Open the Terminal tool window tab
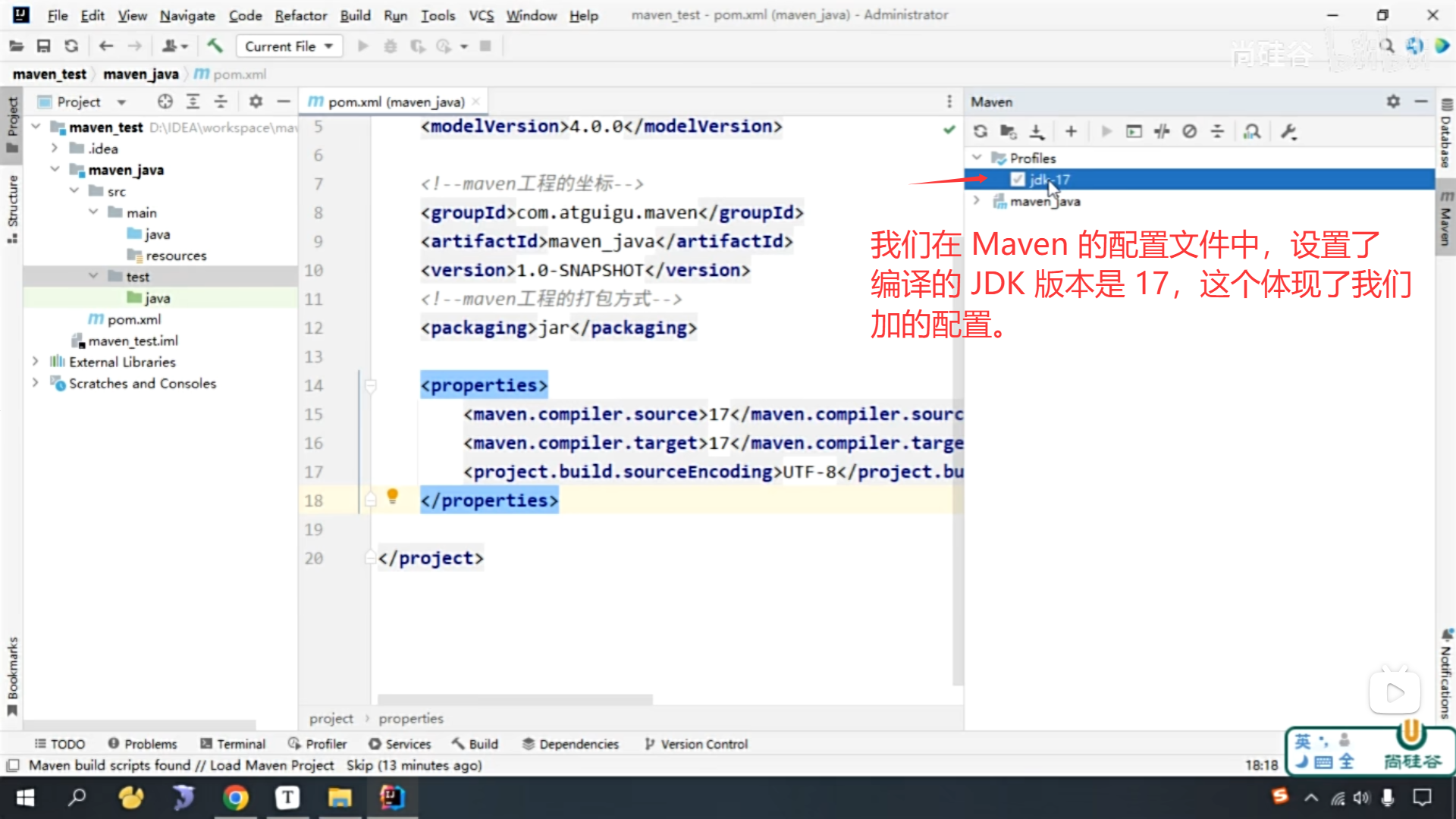 (233, 744)
